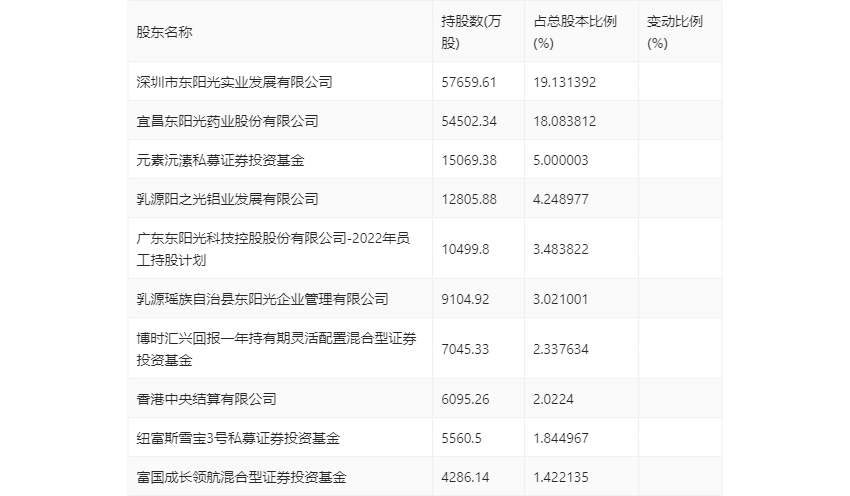Click the percentage 1.844967
The height and width of the screenshot is (496, 850).
[561, 438]
